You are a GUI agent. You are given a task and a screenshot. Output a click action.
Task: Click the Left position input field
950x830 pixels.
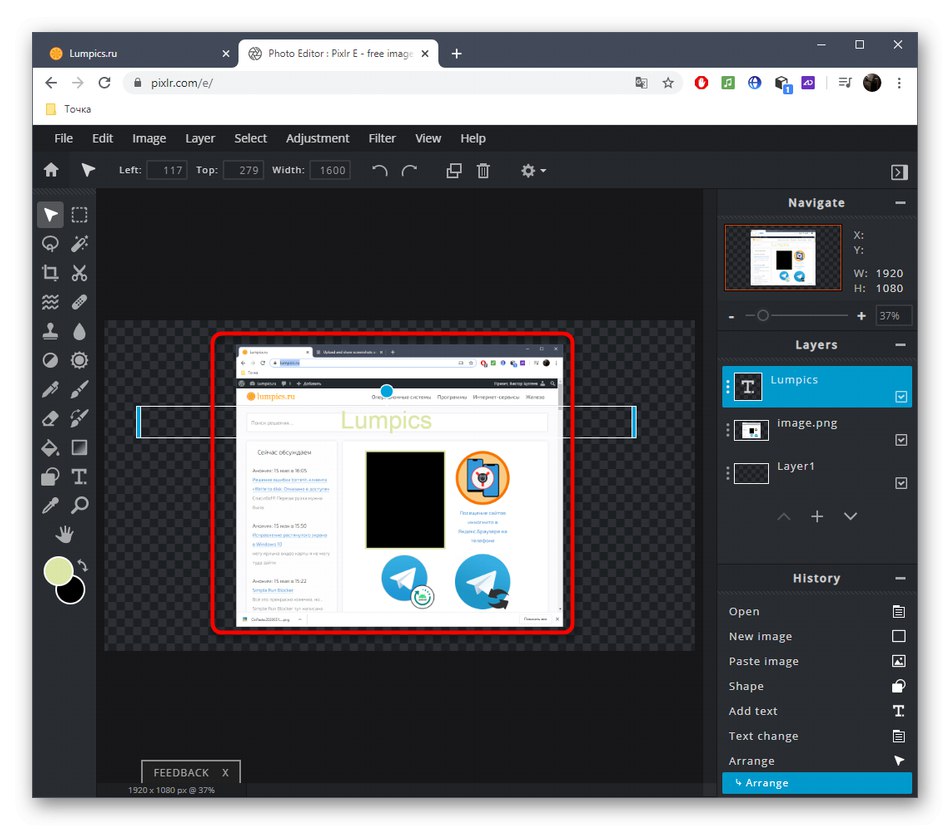coord(167,170)
